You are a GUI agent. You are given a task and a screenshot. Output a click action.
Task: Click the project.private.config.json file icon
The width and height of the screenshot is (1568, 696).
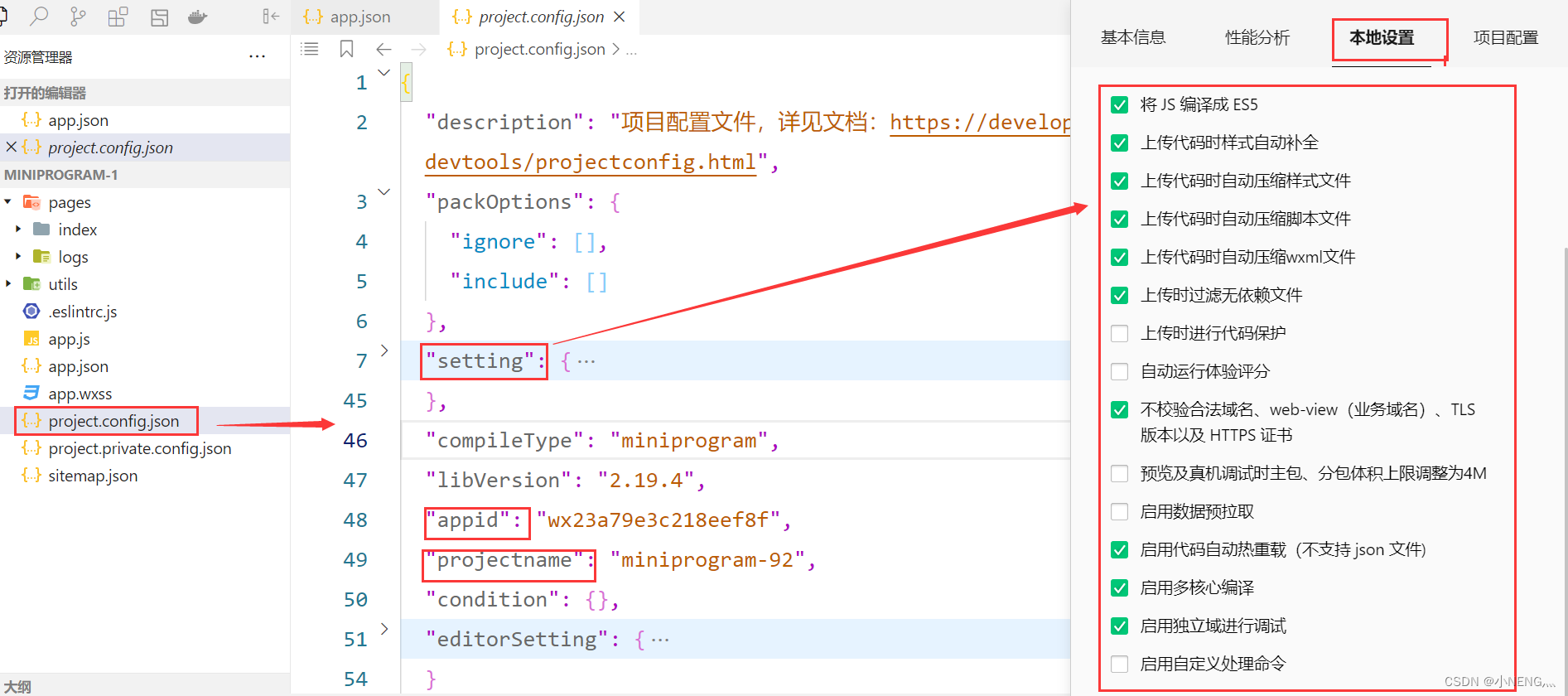pos(31,447)
